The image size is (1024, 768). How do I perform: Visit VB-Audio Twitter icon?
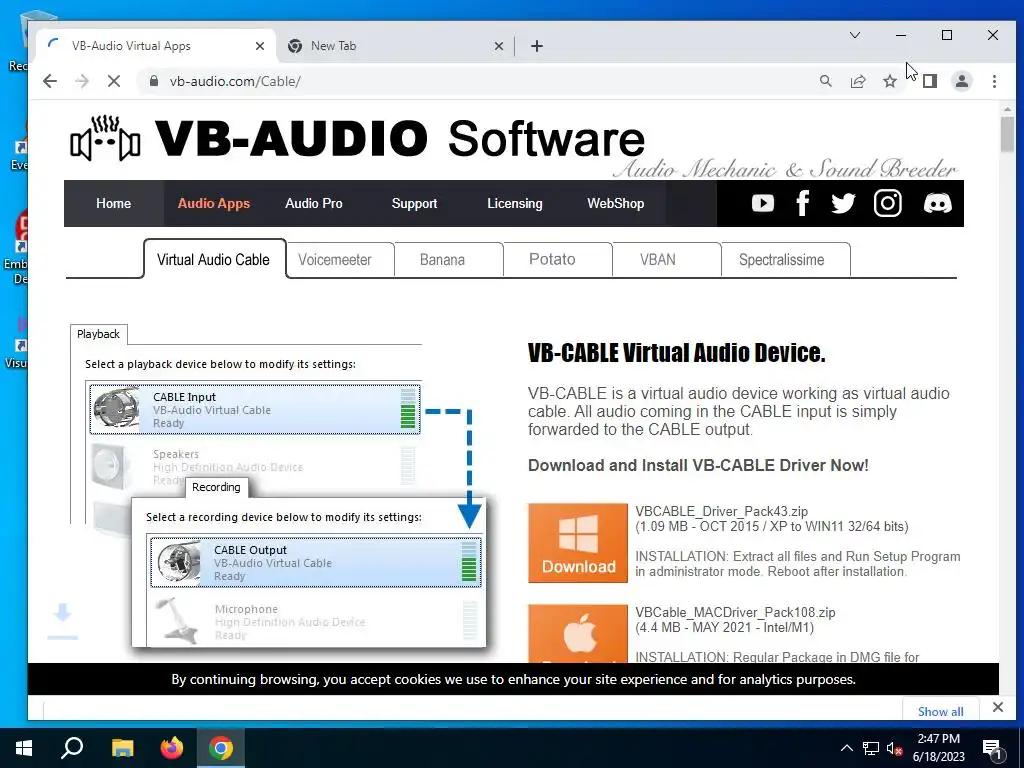click(x=843, y=204)
